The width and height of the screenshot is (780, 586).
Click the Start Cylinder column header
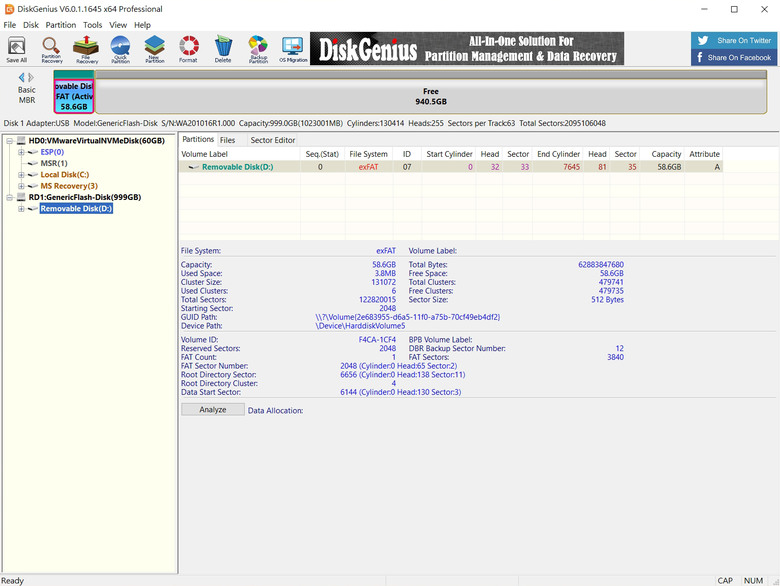449,154
